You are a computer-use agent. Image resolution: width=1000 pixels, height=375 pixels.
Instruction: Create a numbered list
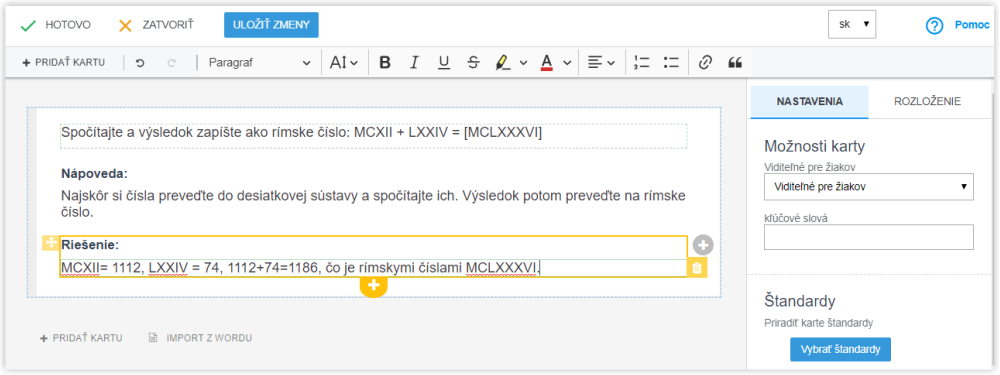pyautogui.click(x=642, y=62)
